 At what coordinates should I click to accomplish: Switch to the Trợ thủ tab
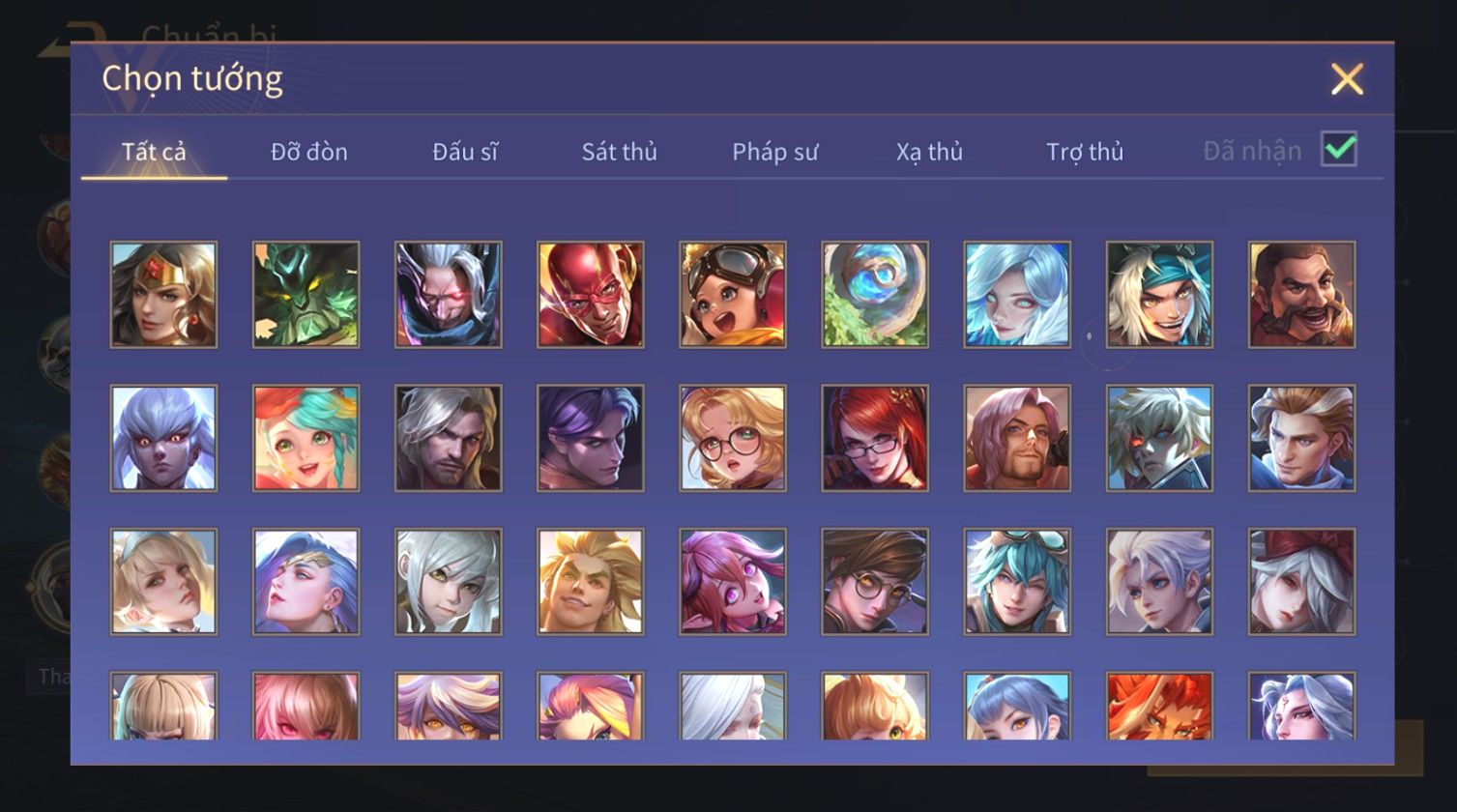(x=1085, y=152)
